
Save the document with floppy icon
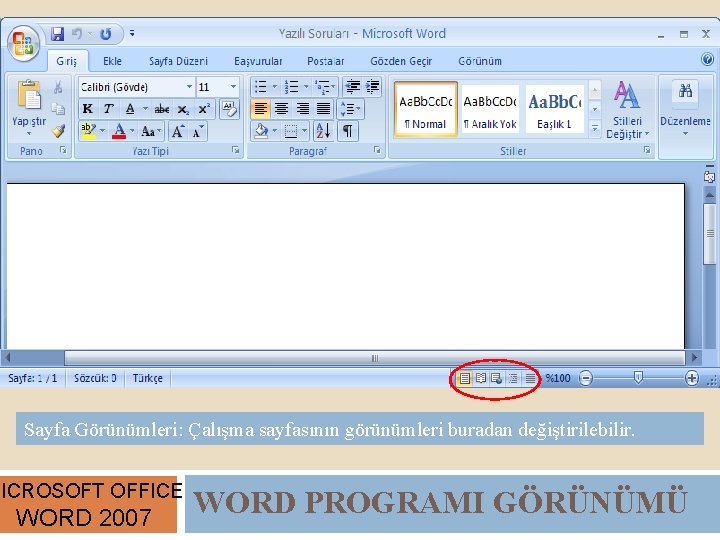[x=57, y=34]
